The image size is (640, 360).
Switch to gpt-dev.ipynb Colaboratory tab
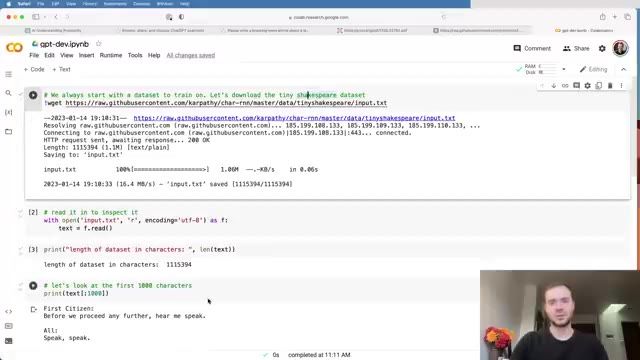(x=584, y=30)
